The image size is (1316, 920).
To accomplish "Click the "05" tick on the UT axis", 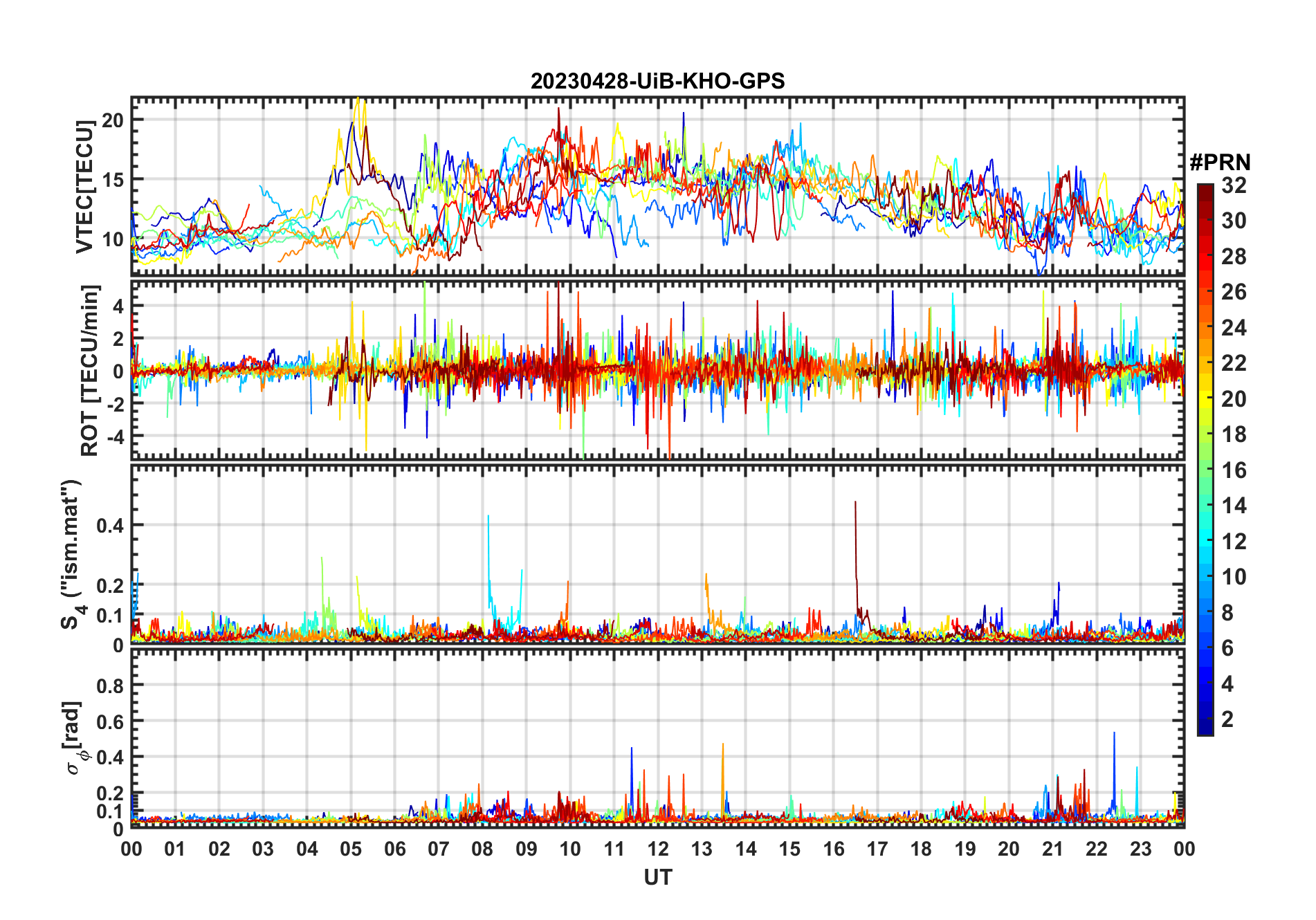I will coord(351,849).
